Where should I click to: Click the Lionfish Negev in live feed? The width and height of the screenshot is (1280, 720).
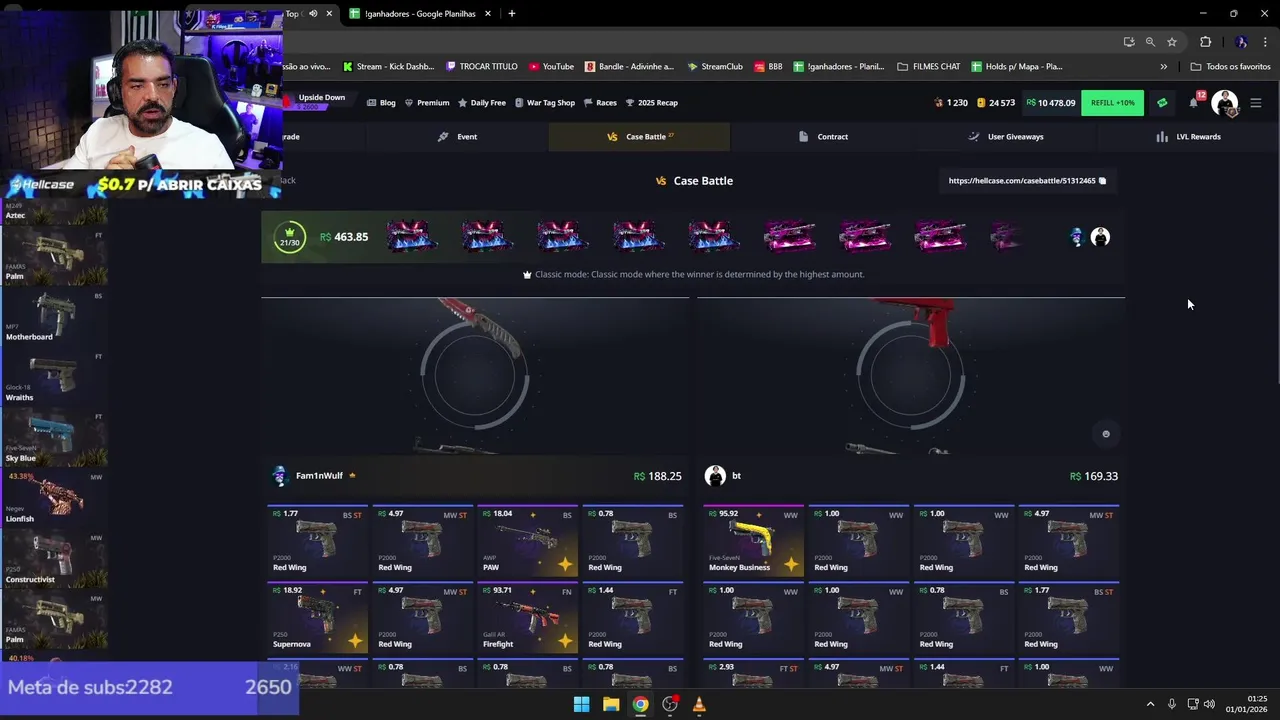click(x=55, y=498)
